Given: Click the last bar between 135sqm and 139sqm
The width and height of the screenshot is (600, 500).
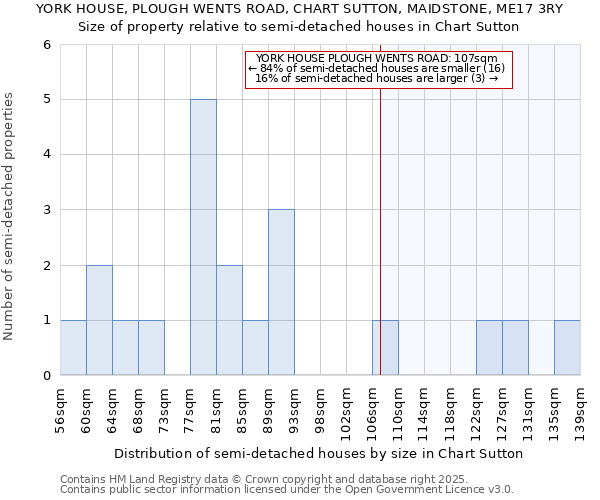Looking at the screenshot, I should (567, 347).
